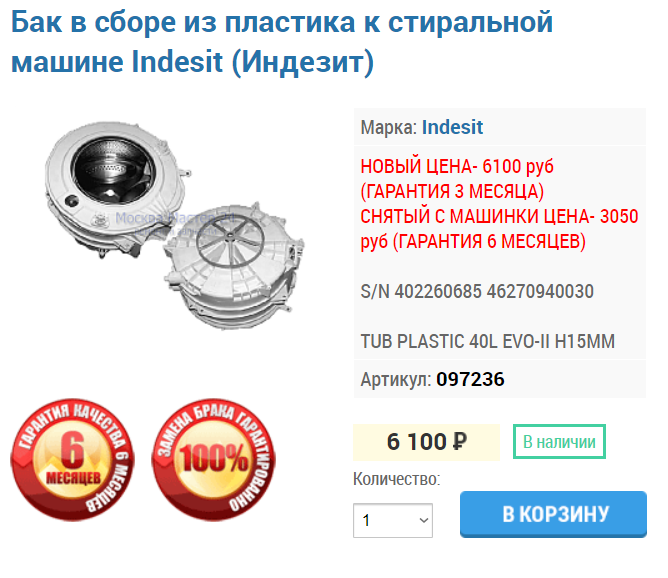Click the Москва Мастер watermark on image
The image size is (668, 578).
point(175,218)
